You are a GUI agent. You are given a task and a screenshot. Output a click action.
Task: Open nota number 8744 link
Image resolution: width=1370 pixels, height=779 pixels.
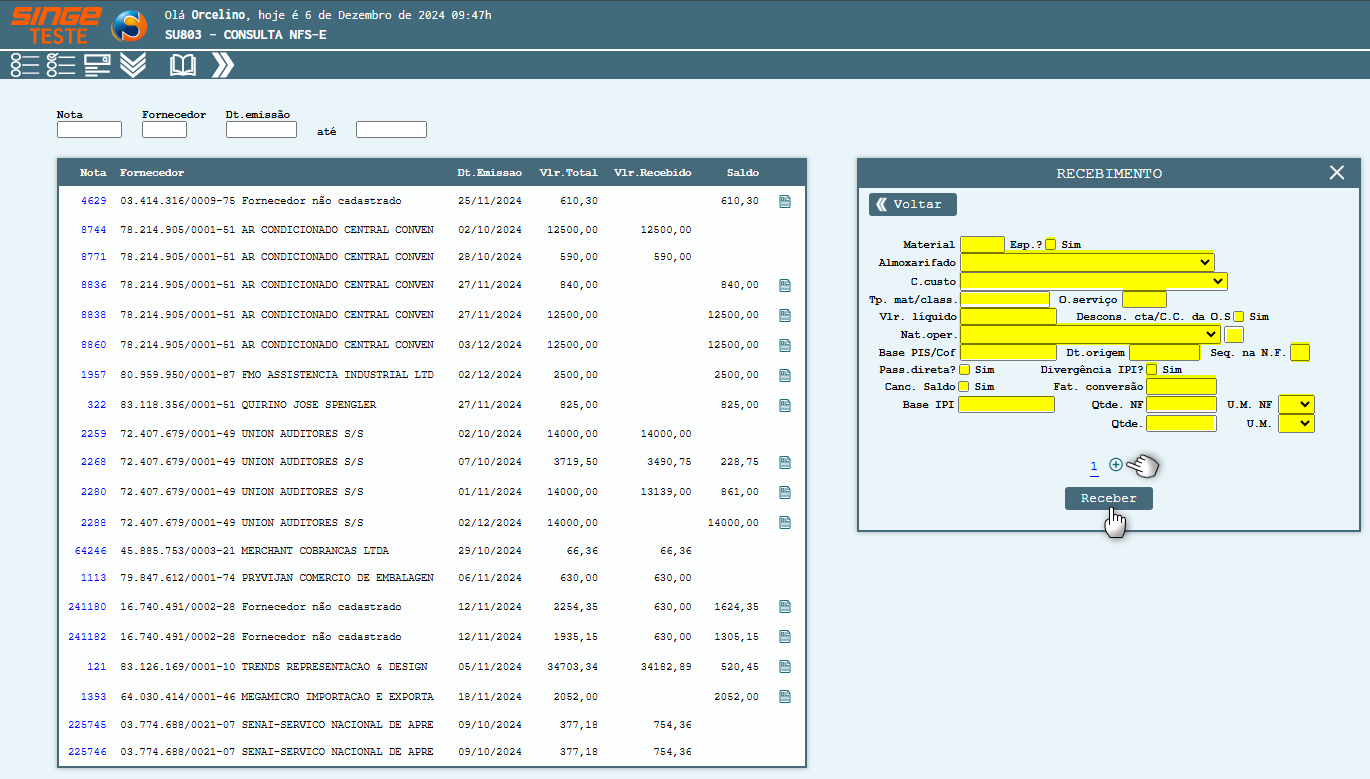click(93, 230)
